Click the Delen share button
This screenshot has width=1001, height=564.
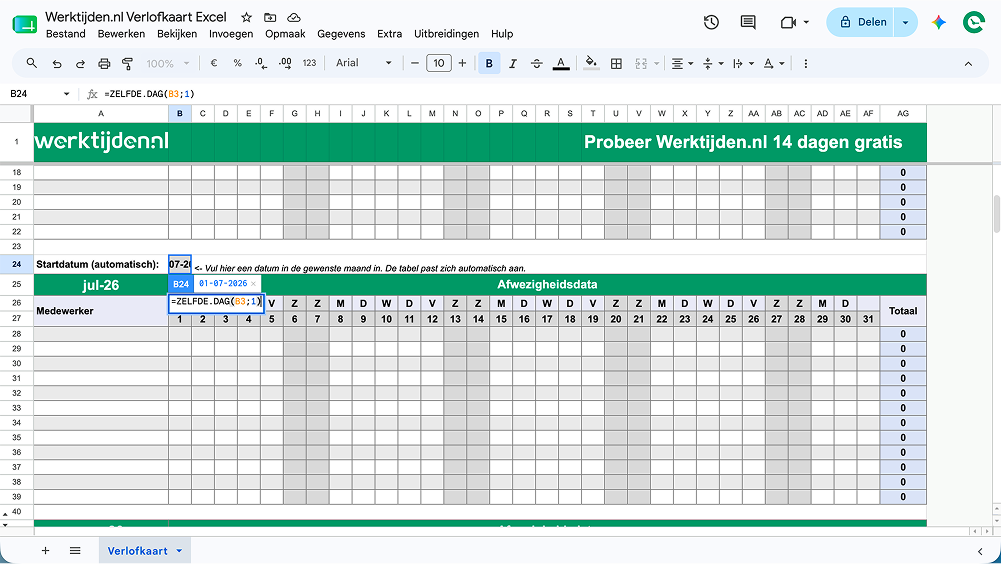pos(861,22)
